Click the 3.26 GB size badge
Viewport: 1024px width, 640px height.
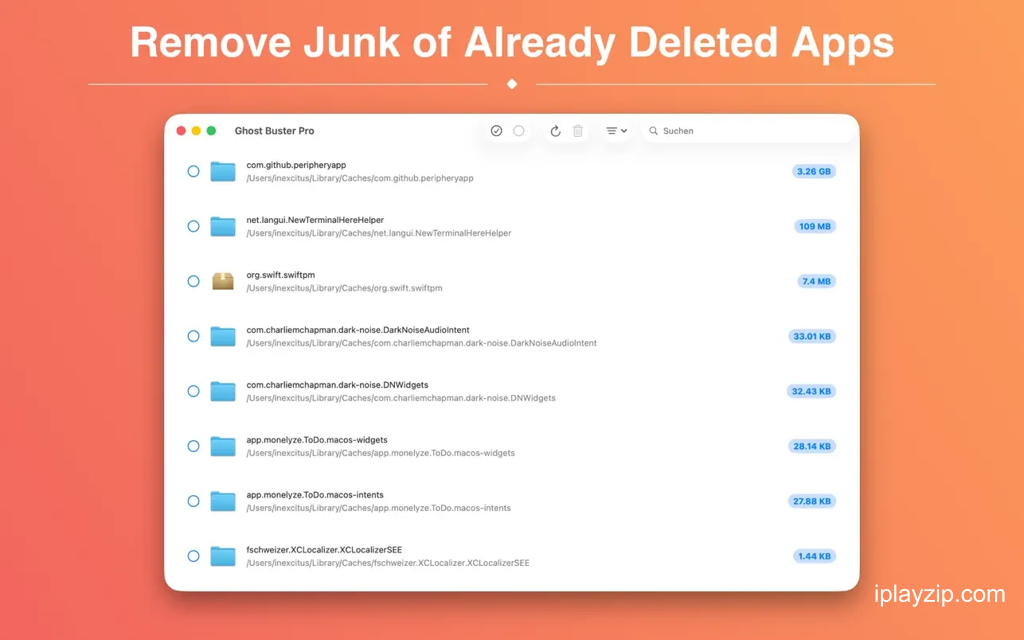814,171
